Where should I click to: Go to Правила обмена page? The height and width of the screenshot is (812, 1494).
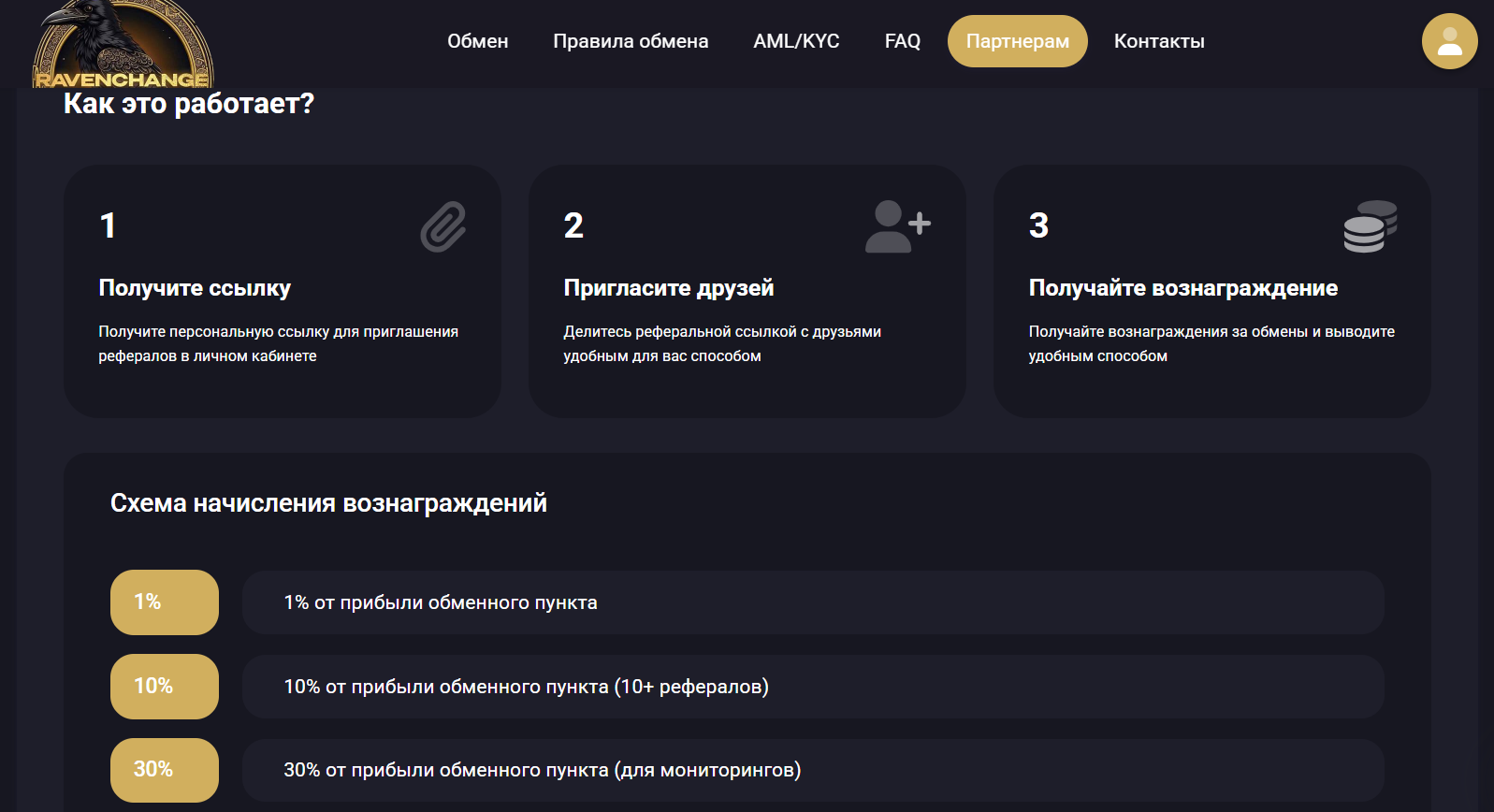[631, 41]
